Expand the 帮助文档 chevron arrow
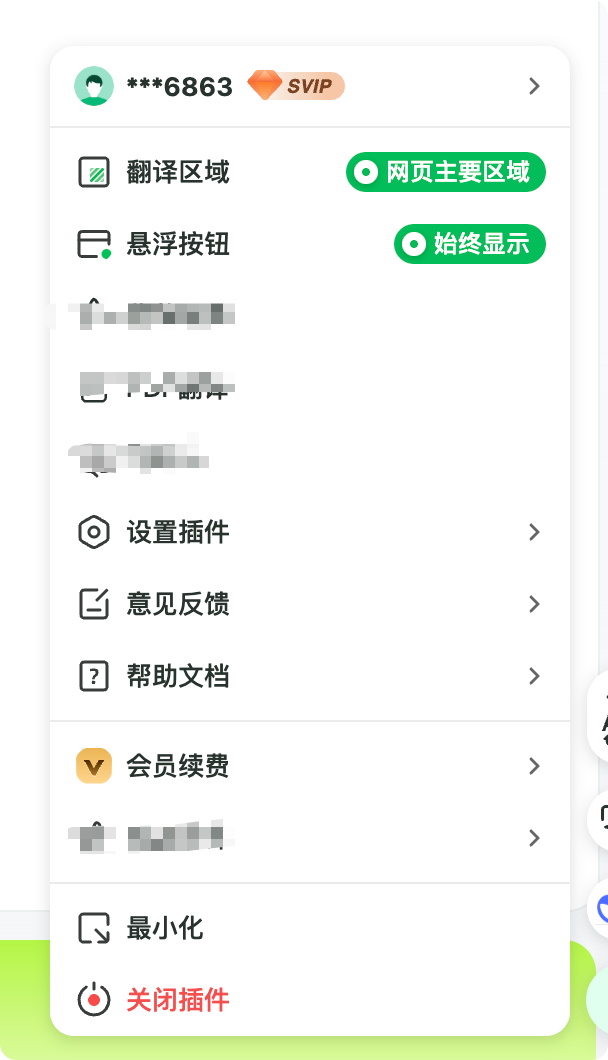The width and height of the screenshot is (608, 1060). [x=534, y=676]
